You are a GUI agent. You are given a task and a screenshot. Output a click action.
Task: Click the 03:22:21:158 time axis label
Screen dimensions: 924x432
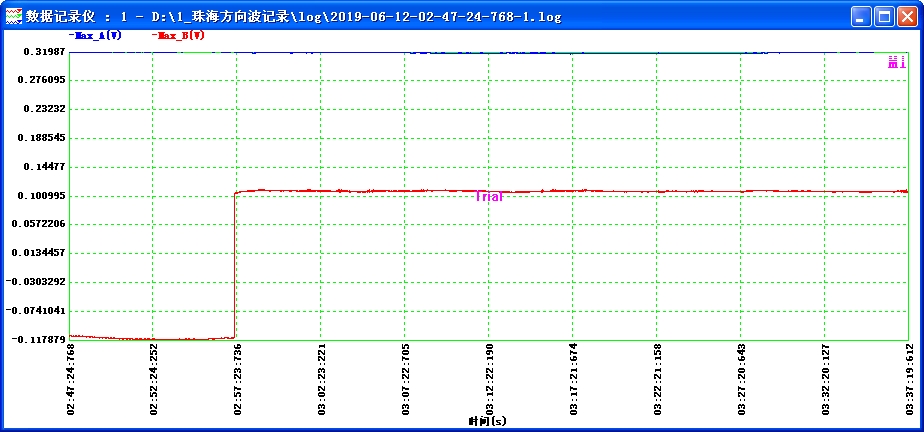[x=657, y=379]
